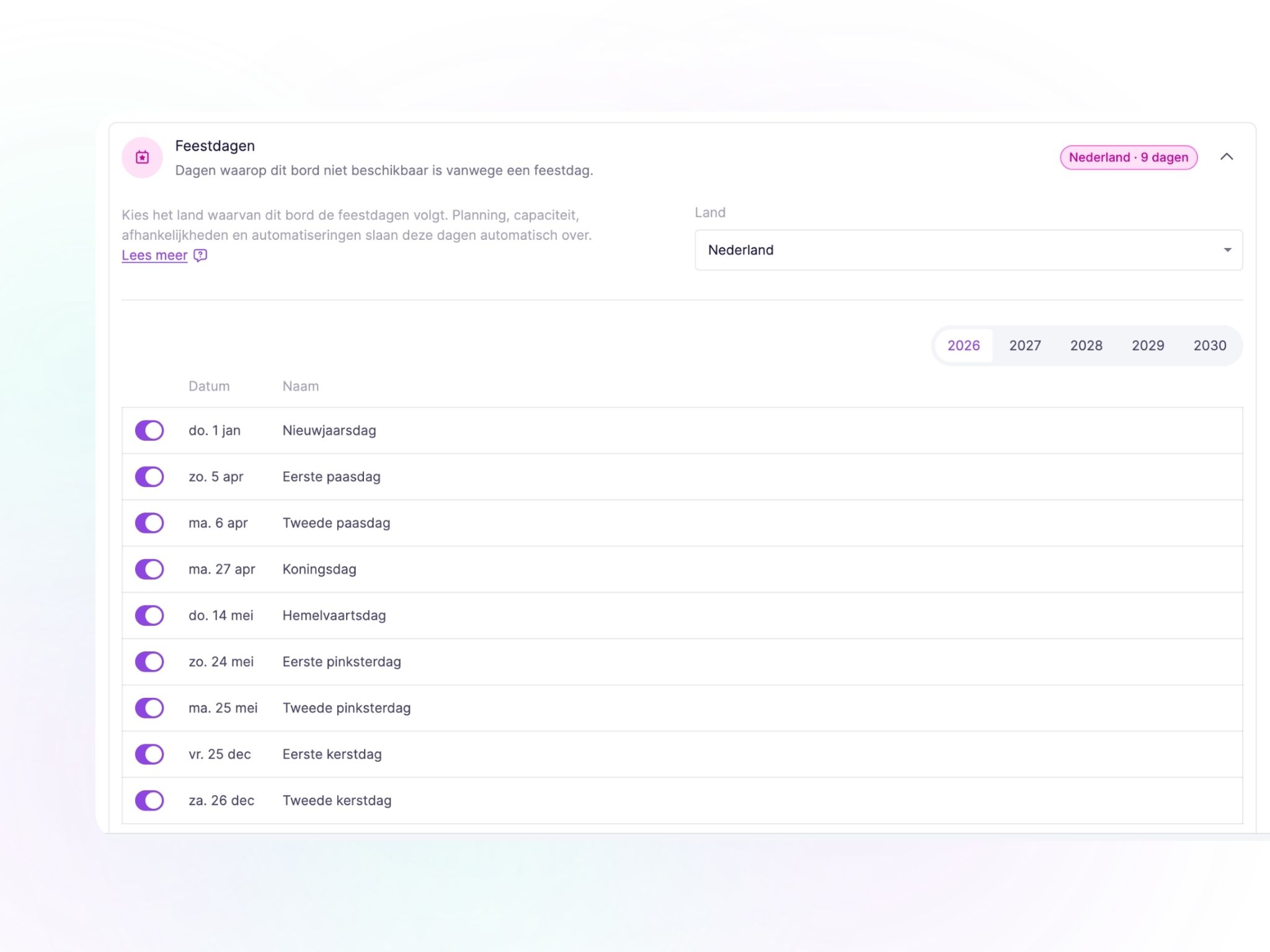Click the date 'vr. 25 dec'
Screen dimensions: 1270x952
click(220, 754)
